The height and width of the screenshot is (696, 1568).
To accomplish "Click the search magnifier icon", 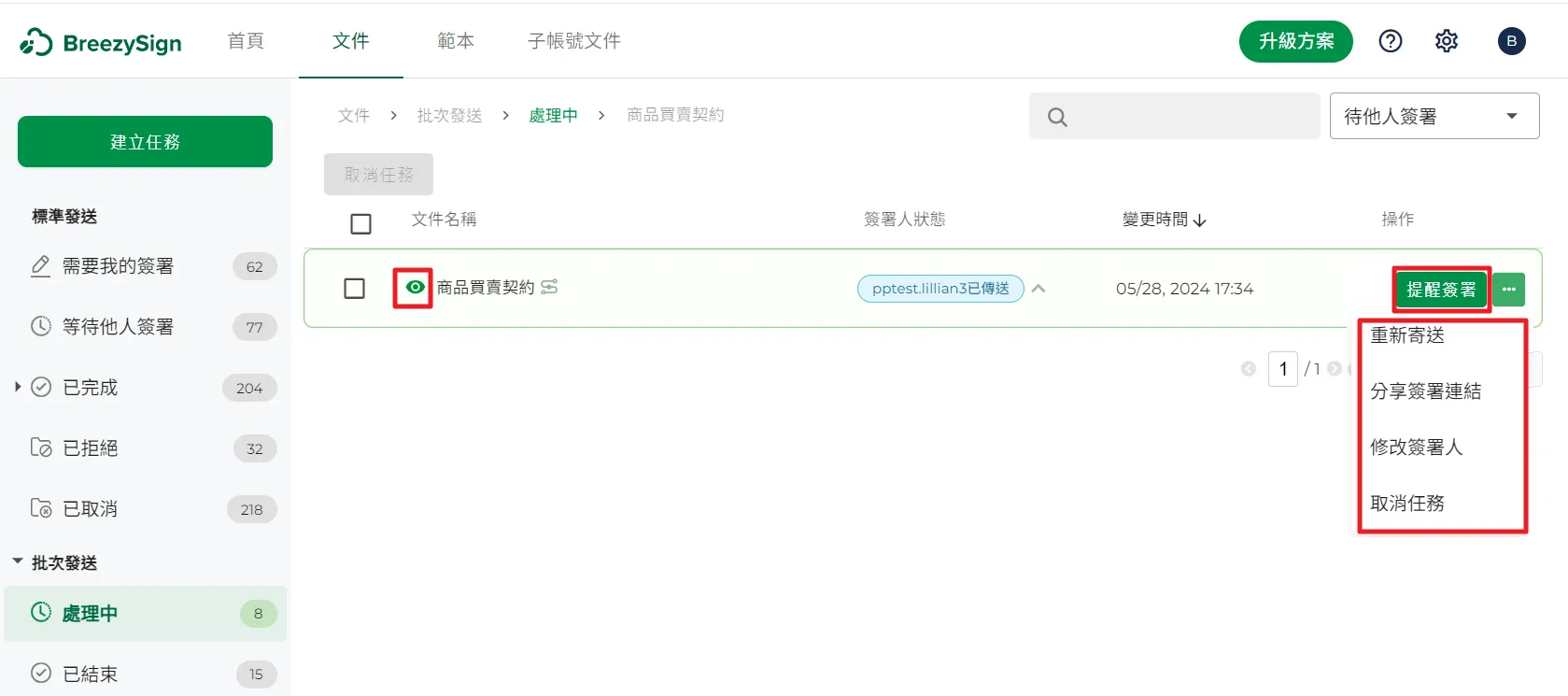I will 1057,117.
